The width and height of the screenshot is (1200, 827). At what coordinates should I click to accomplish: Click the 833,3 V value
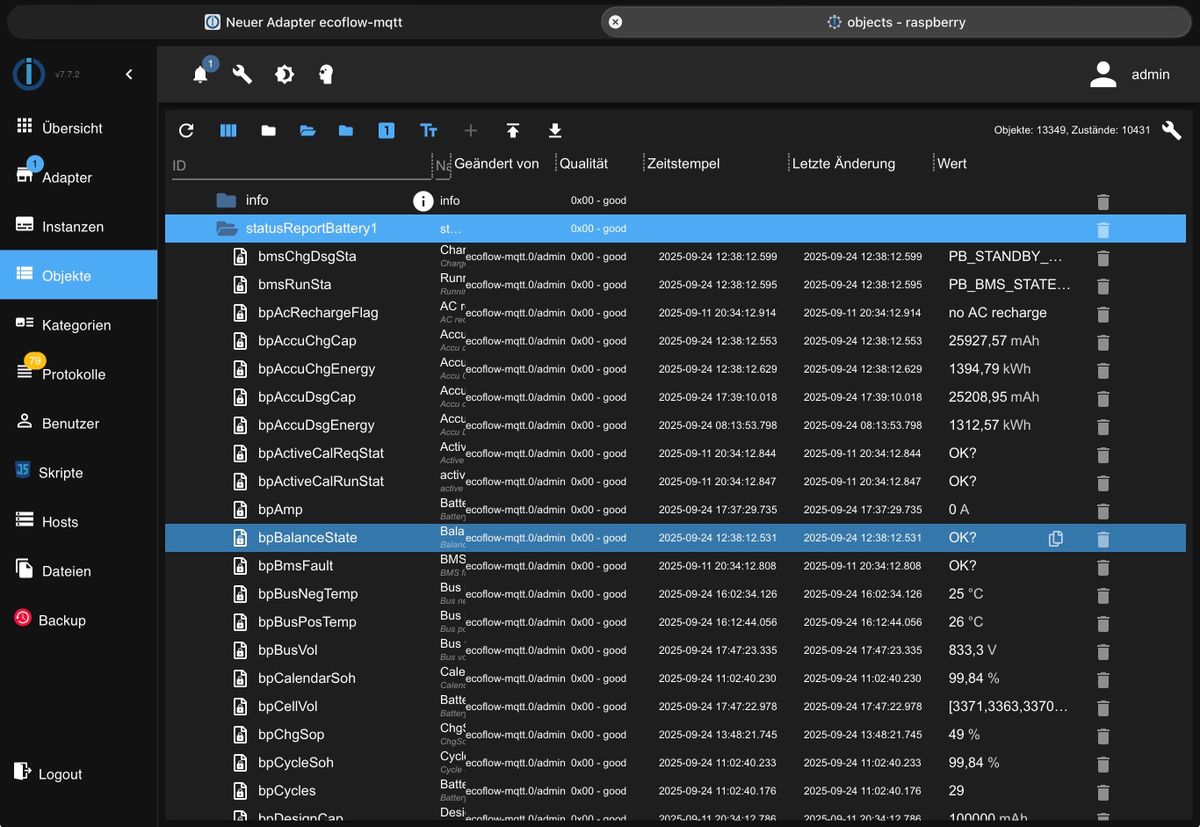click(972, 650)
